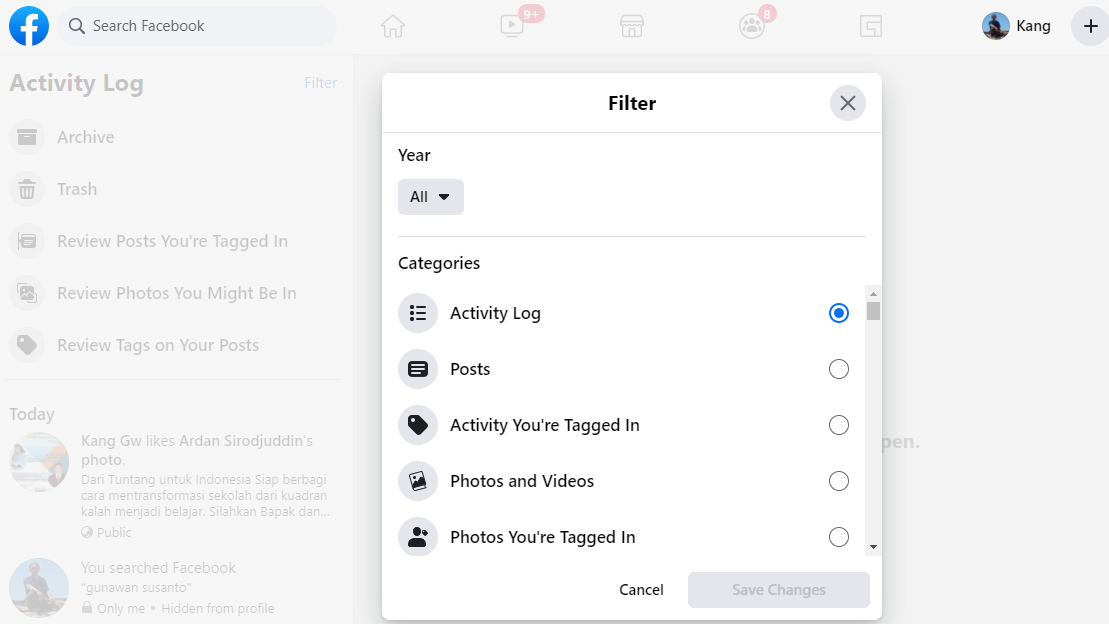The image size is (1109, 624).
Task: Click the plus Create icon
Action: click(x=1091, y=26)
